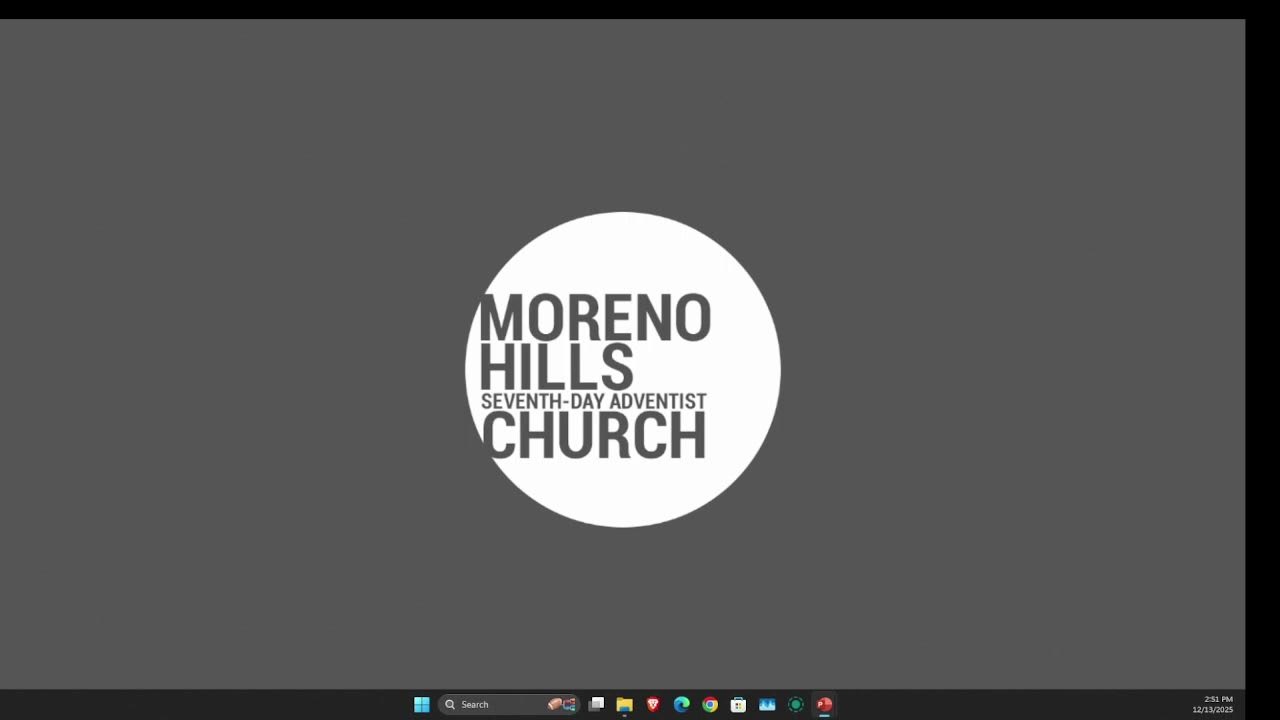Click the Moreno Hills Church logo slide
The width and height of the screenshot is (1280, 720).
pos(623,369)
